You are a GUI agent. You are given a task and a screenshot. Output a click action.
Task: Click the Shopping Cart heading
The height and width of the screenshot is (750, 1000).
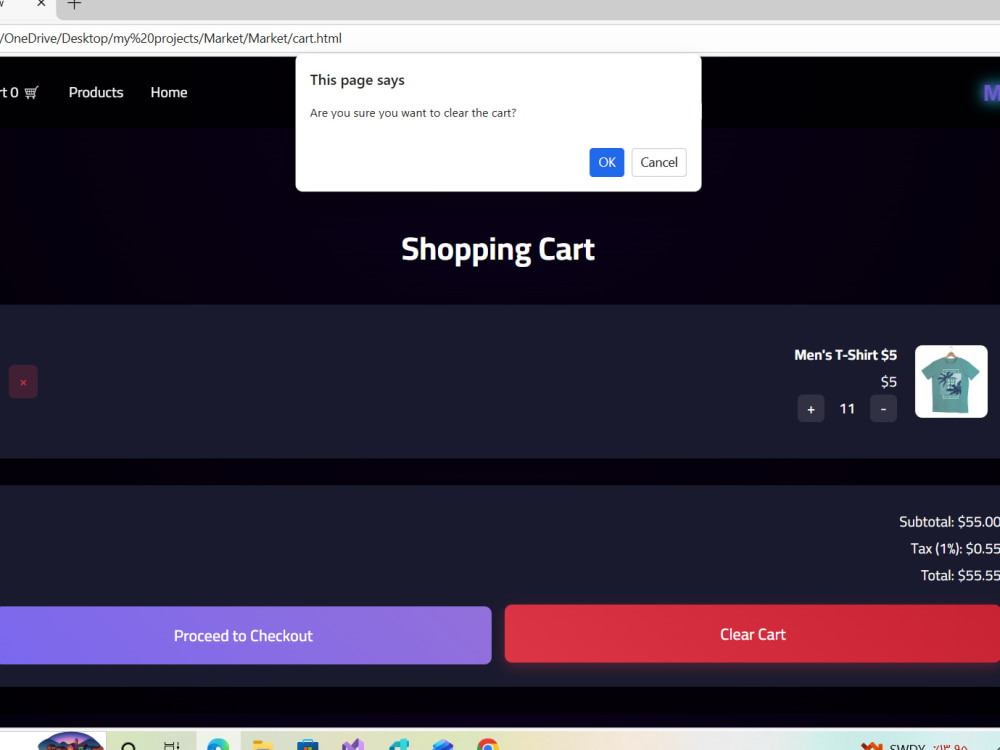coord(498,249)
